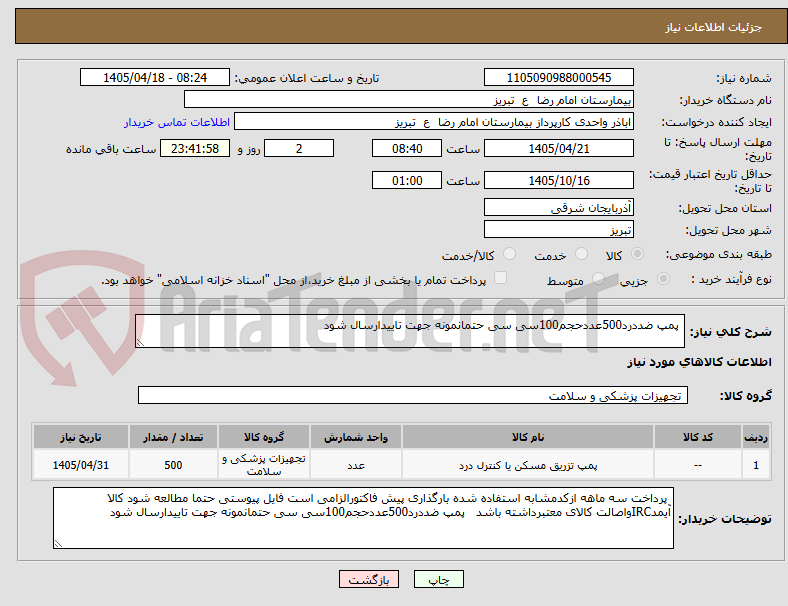This screenshot has width=788, height=606.
Task: Click the 1405/10/16 price validity date field
Action: pyautogui.click(x=559, y=180)
